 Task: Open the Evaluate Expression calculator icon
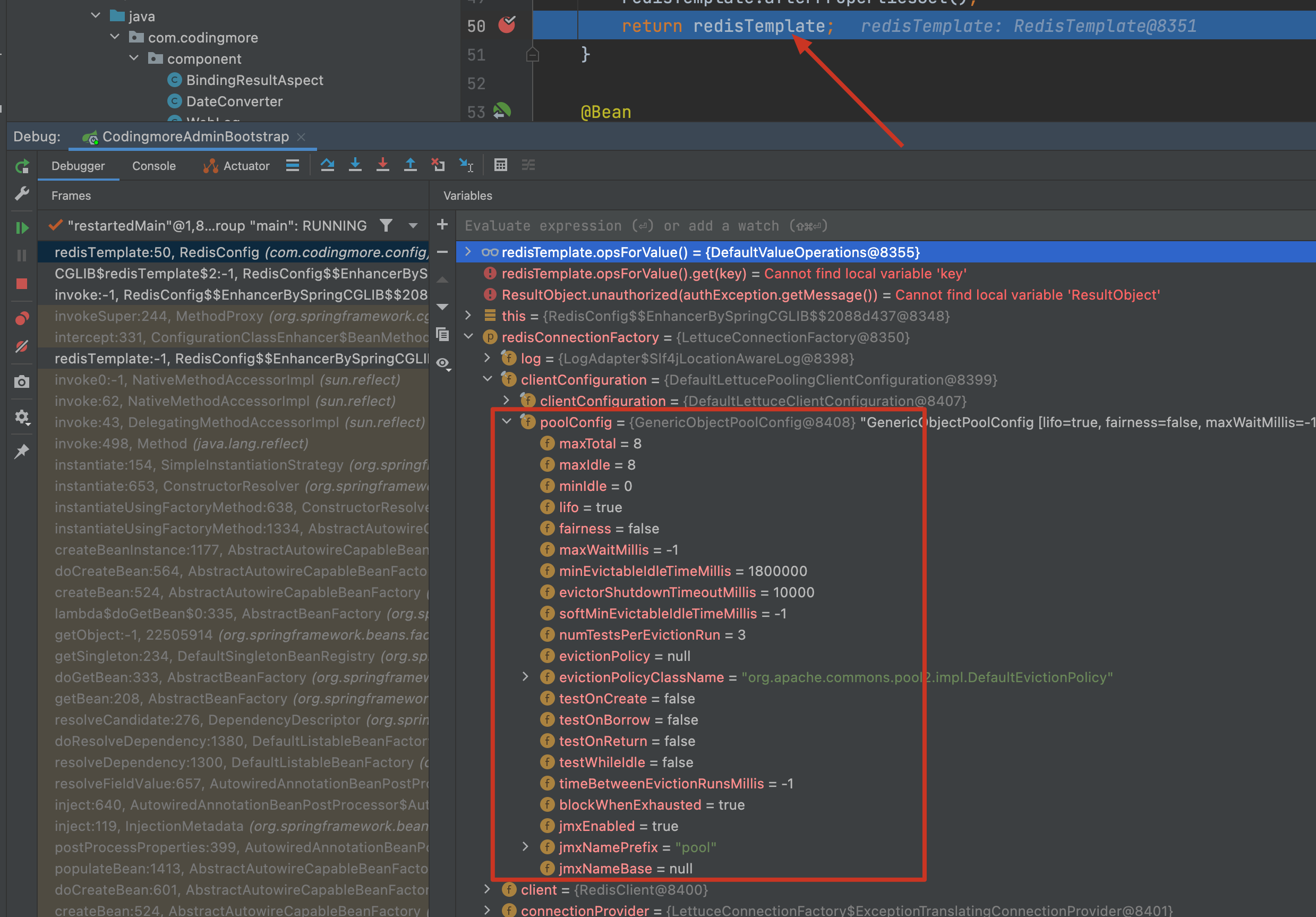(500, 165)
